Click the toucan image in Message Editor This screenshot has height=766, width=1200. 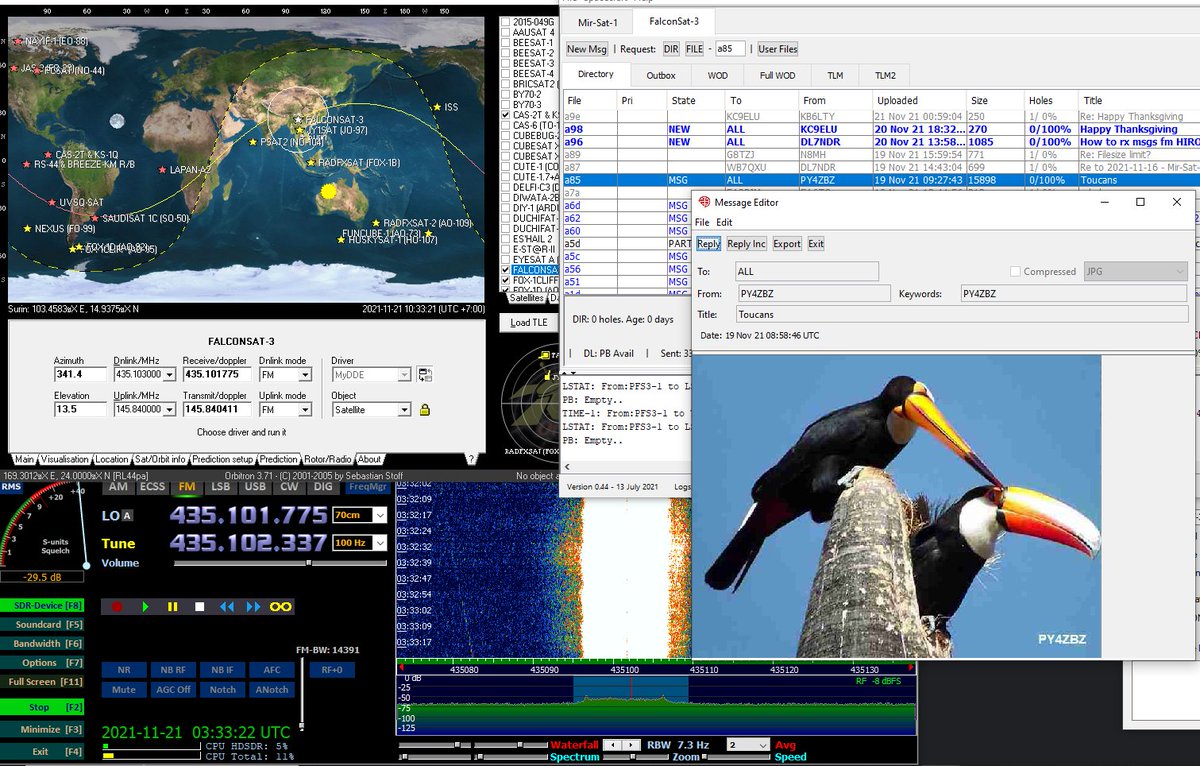tap(896, 506)
